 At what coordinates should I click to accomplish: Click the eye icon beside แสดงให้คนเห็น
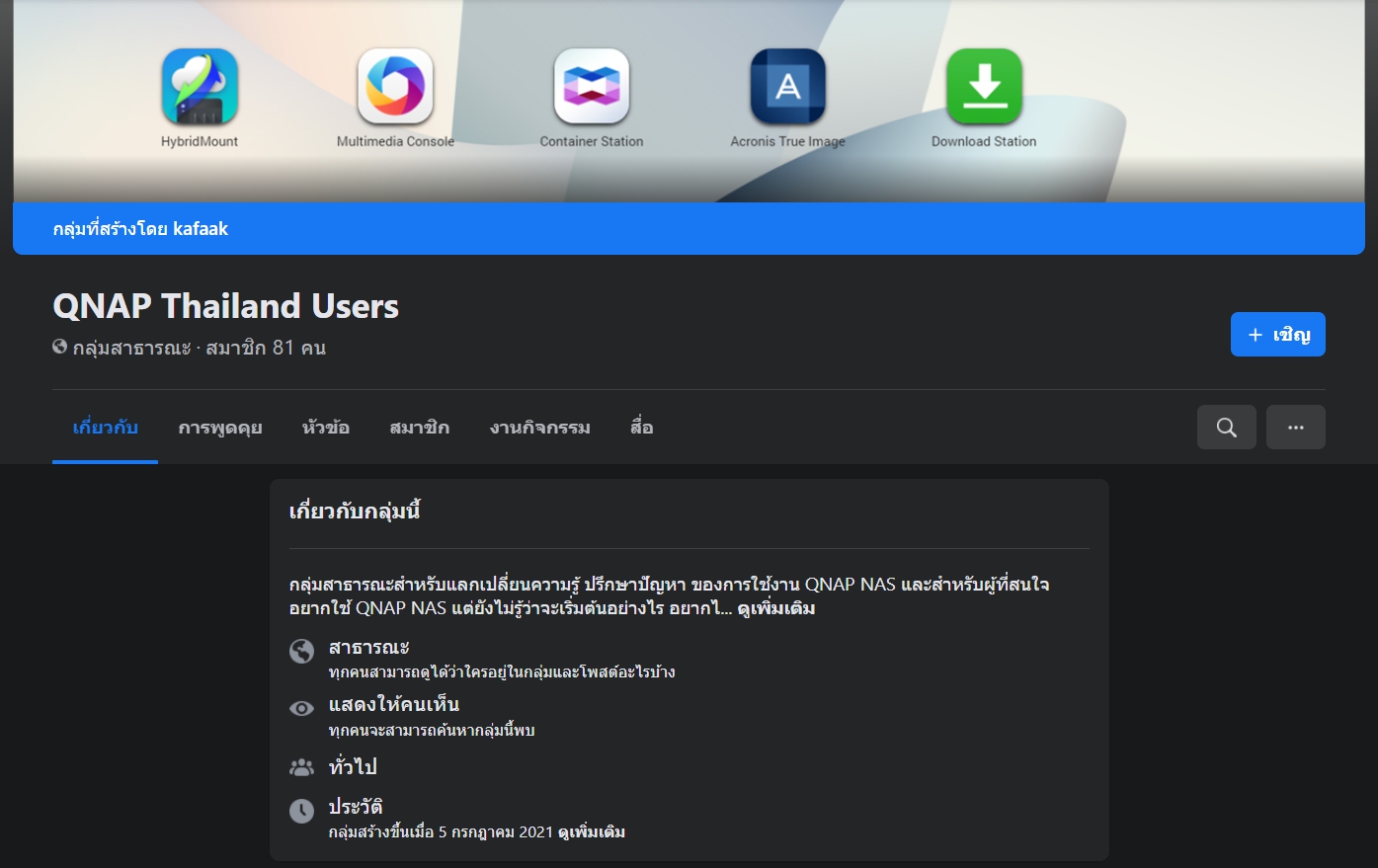pos(301,708)
